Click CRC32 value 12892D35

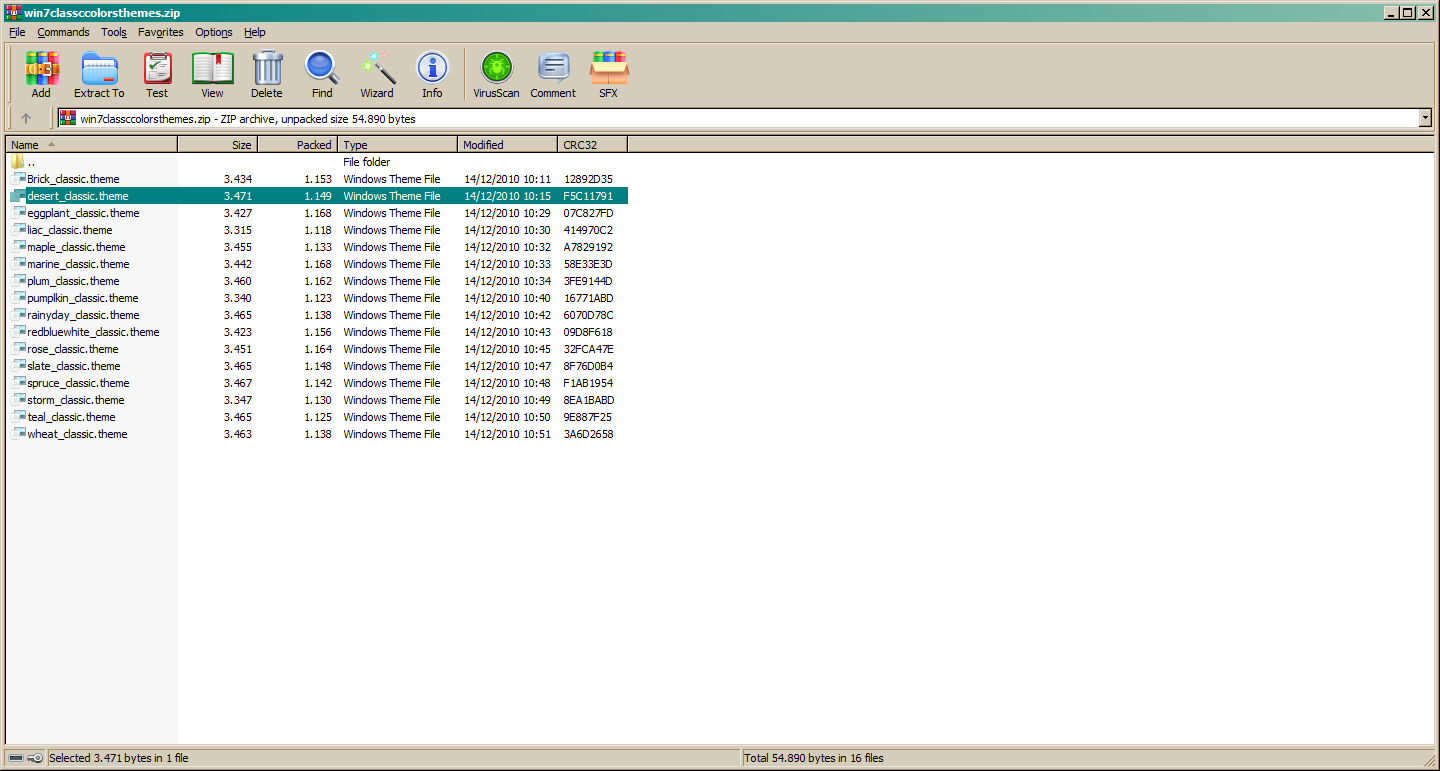pyautogui.click(x=588, y=179)
